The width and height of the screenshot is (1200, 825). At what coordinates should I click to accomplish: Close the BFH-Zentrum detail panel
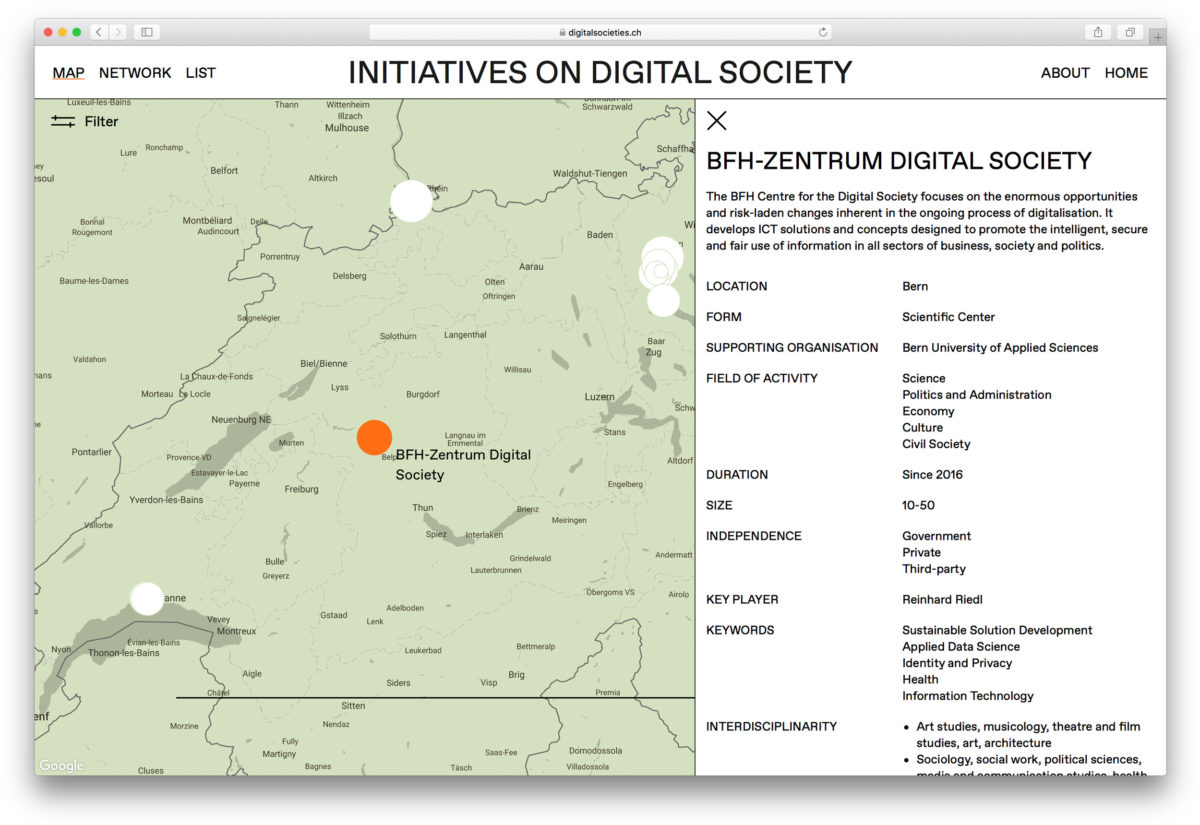pos(716,121)
